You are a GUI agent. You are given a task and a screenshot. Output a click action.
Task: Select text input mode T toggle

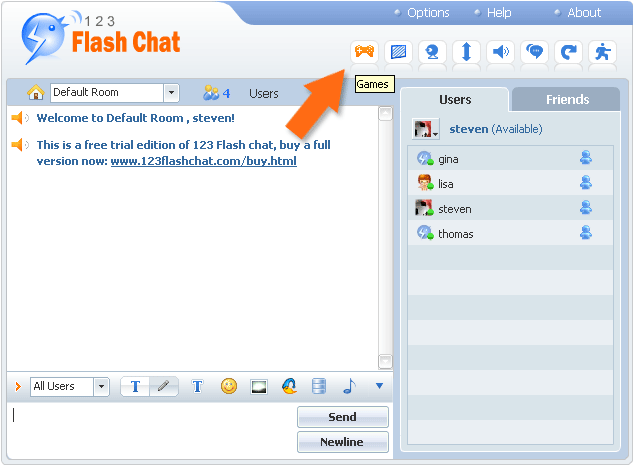click(135, 387)
